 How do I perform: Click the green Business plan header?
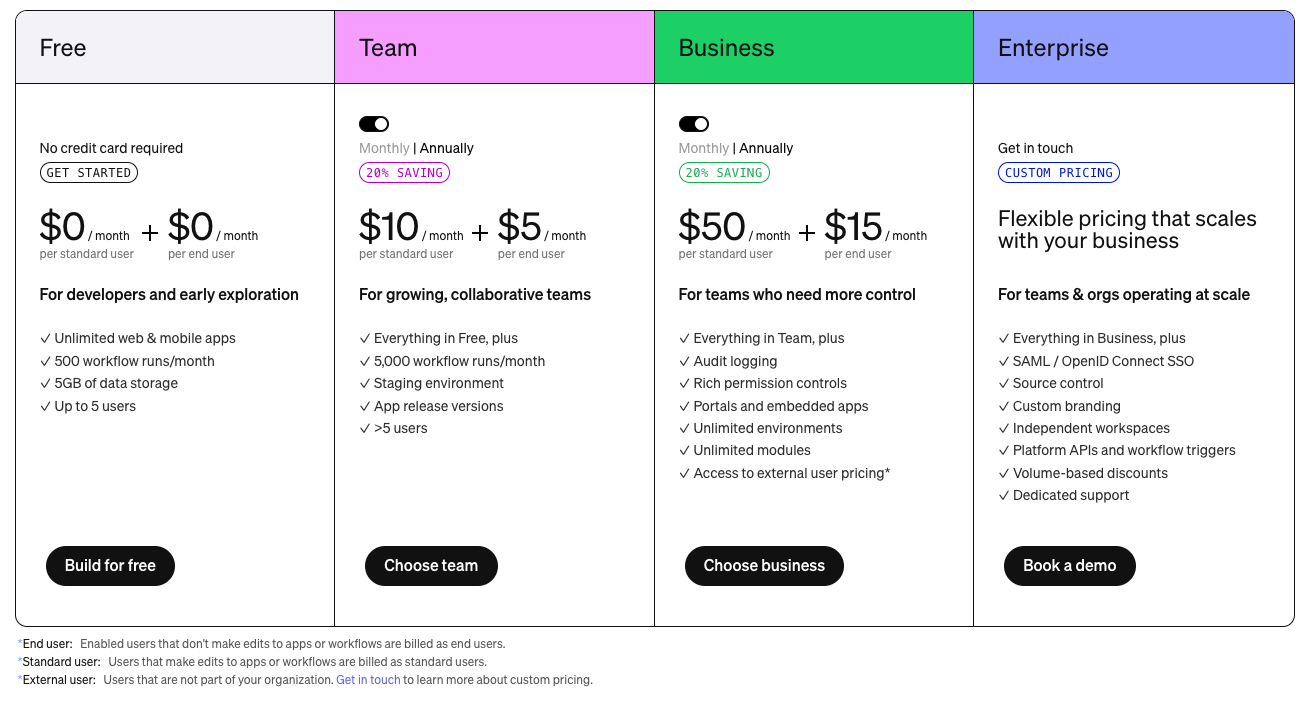(813, 48)
